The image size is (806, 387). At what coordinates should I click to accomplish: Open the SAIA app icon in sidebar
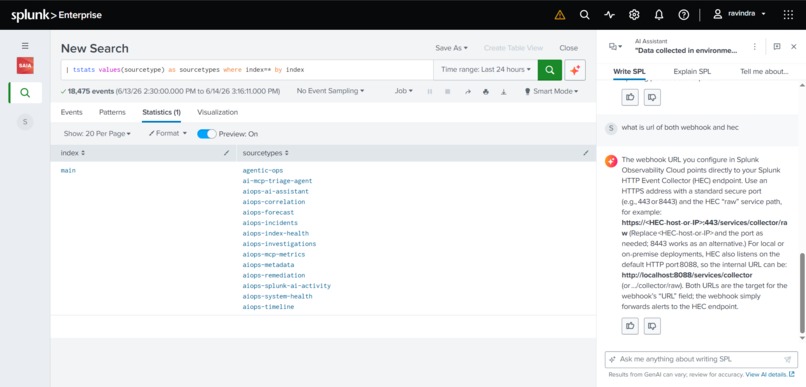[25, 65]
